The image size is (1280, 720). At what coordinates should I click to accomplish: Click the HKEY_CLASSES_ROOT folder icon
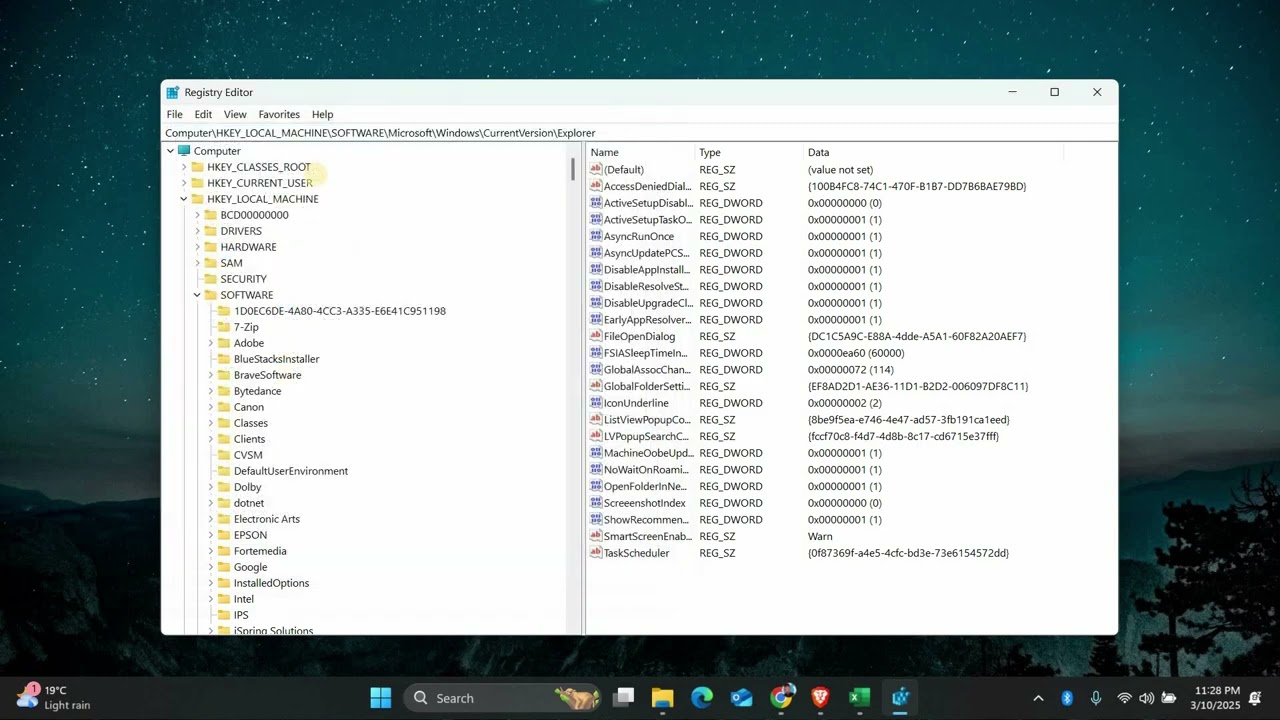coord(197,167)
